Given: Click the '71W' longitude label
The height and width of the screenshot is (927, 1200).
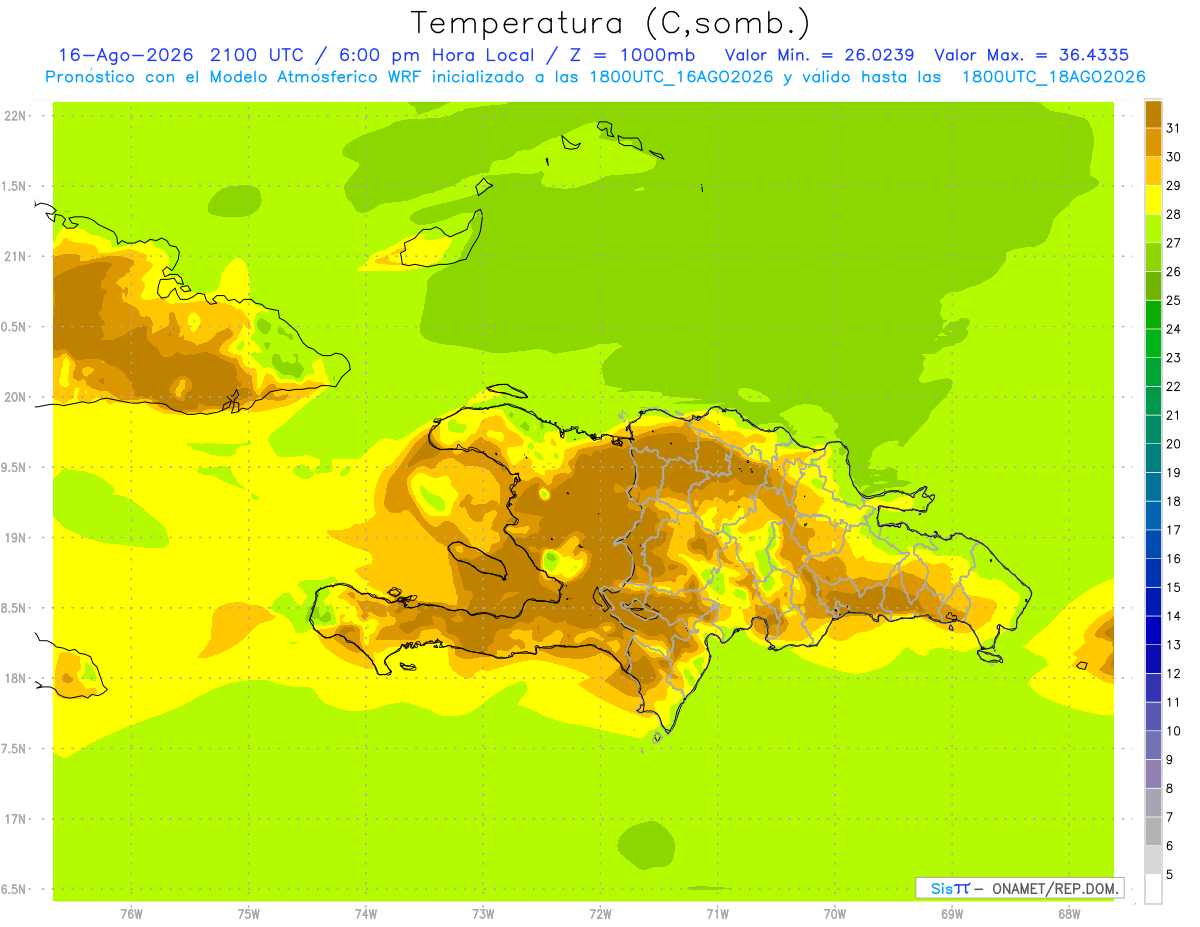Looking at the screenshot, I should [717, 913].
